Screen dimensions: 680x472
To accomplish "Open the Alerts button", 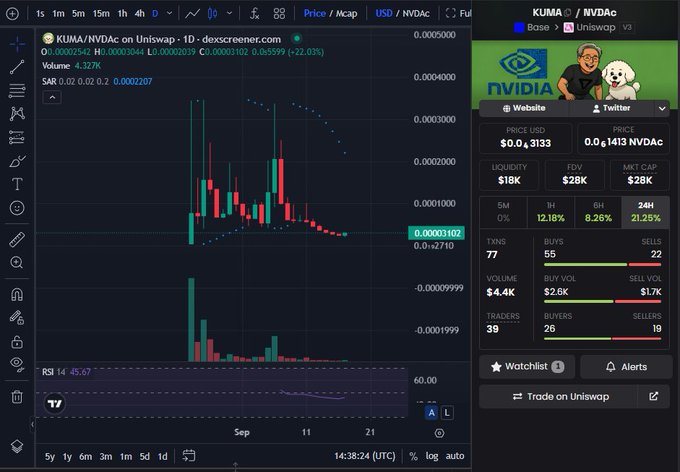I will [626, 367].
